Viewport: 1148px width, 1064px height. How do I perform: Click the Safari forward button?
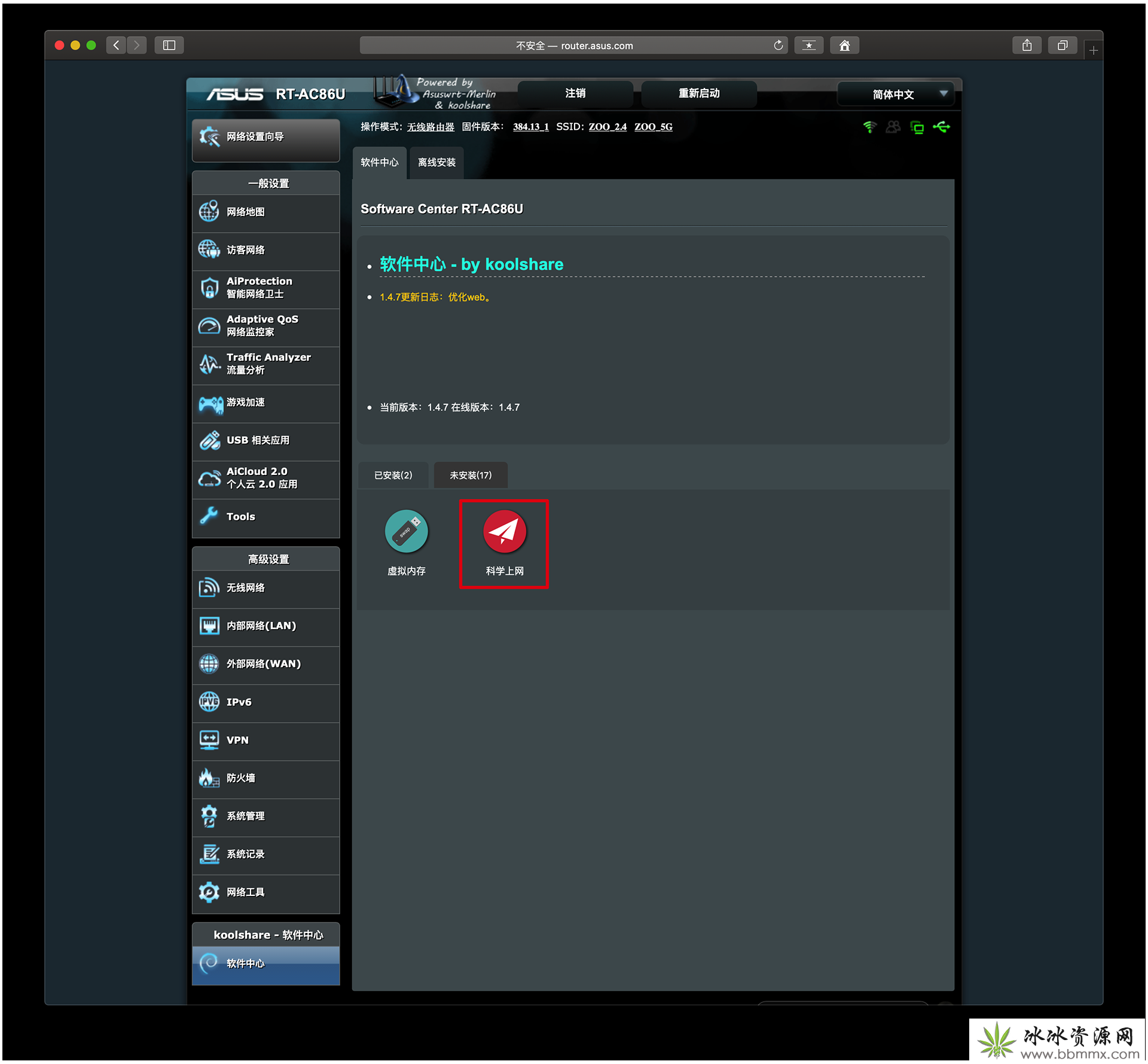(x=136, y=45)
